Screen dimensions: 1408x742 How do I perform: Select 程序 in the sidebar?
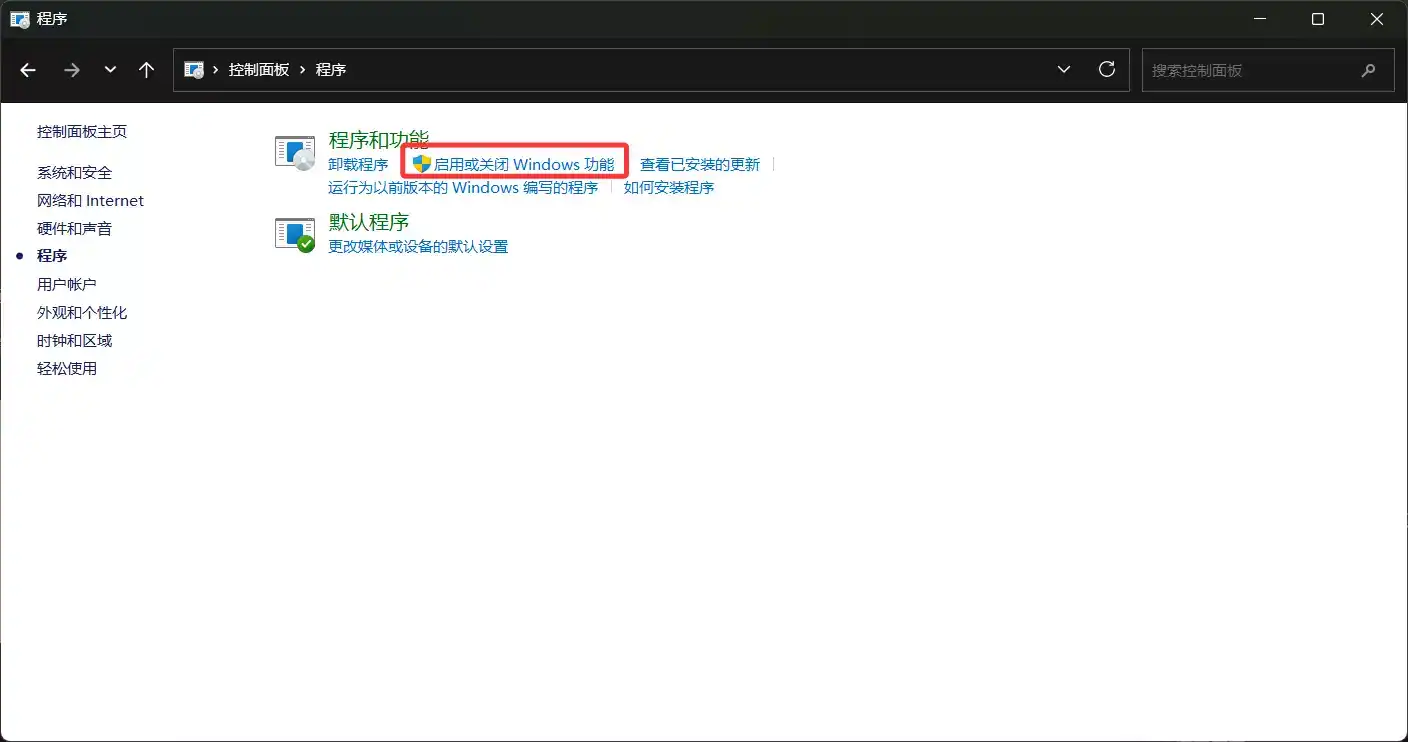click(52, 256)
